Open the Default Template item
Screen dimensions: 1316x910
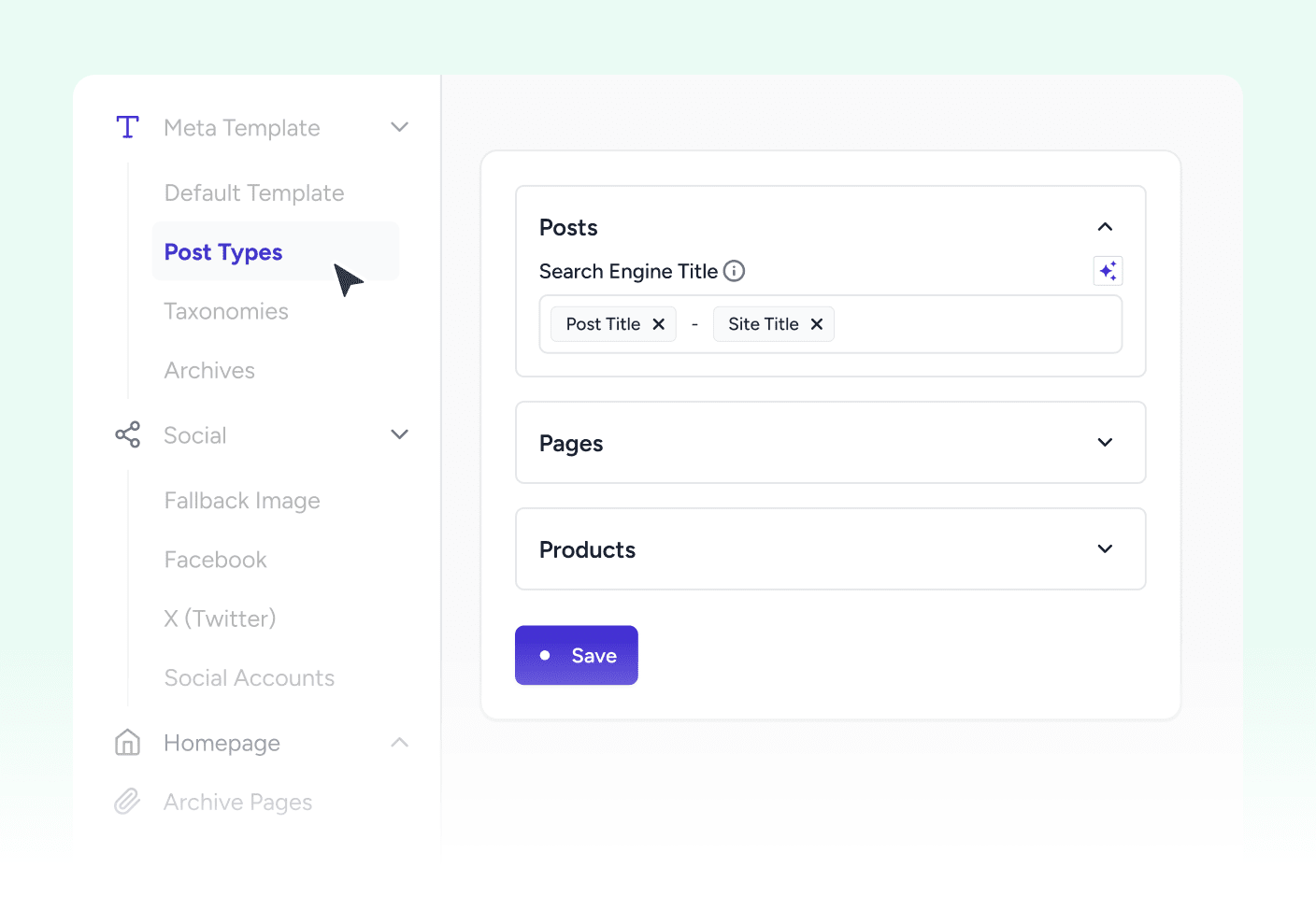point(254,193)
